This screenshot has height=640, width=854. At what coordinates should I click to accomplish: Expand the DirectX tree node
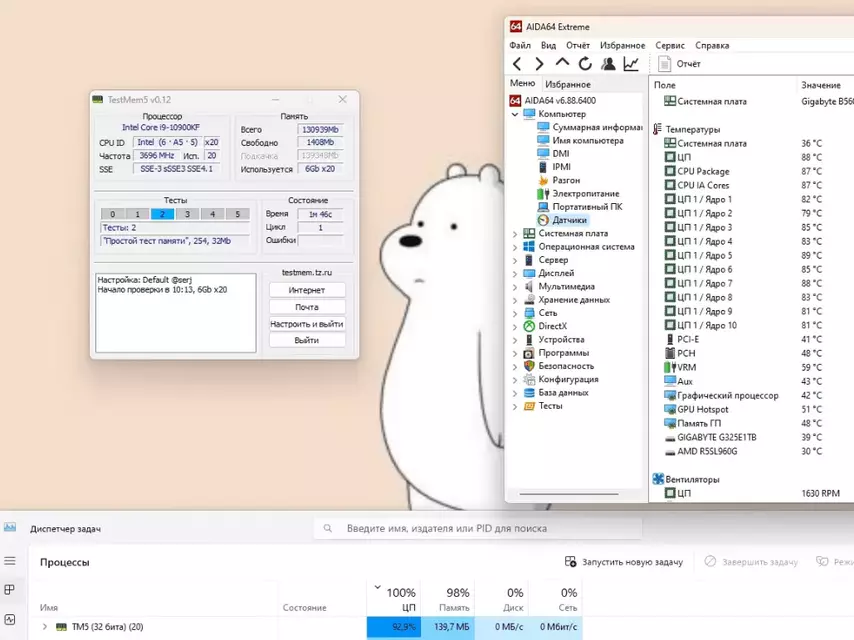click(515, 327)
